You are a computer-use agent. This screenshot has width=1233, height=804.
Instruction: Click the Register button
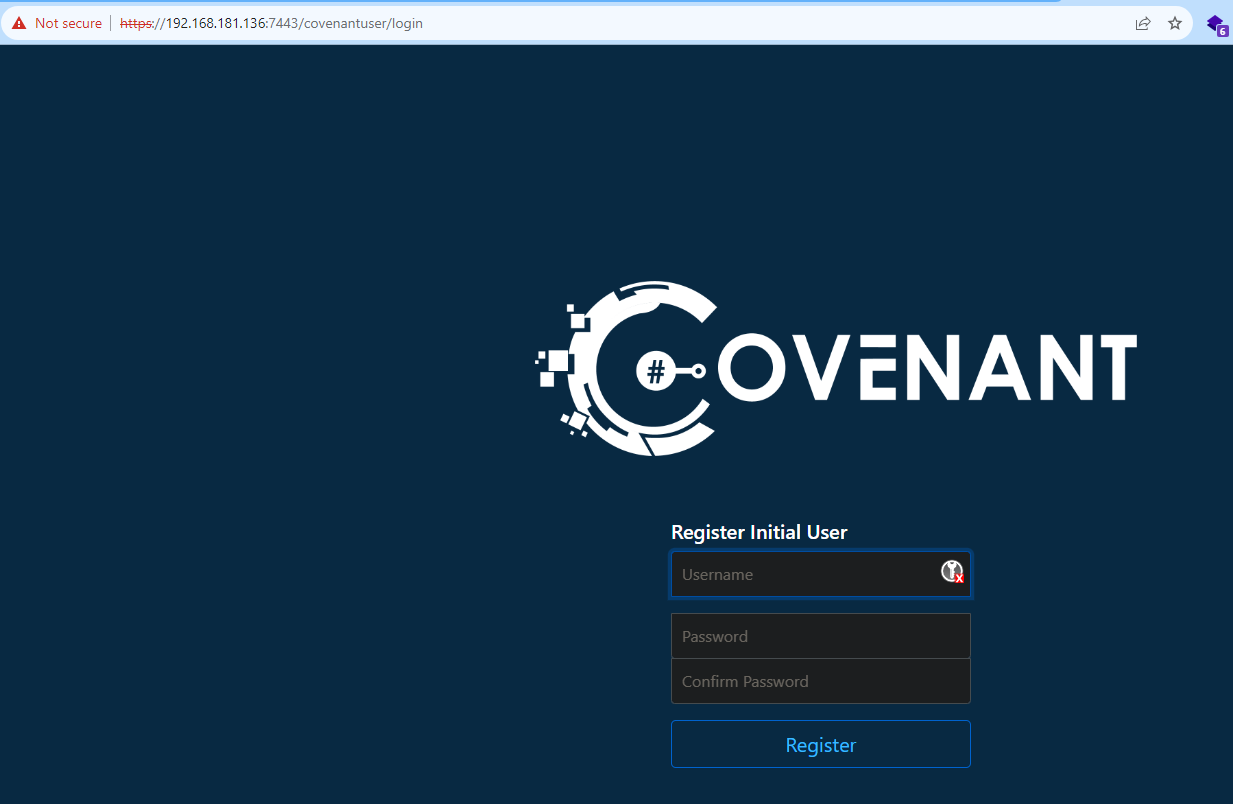click(x=821, y=744)
